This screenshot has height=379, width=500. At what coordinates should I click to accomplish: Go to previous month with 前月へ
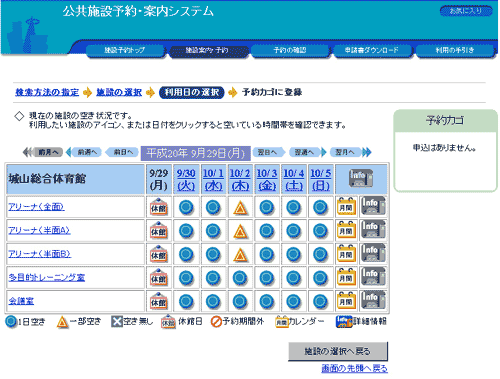click(43, 152)
